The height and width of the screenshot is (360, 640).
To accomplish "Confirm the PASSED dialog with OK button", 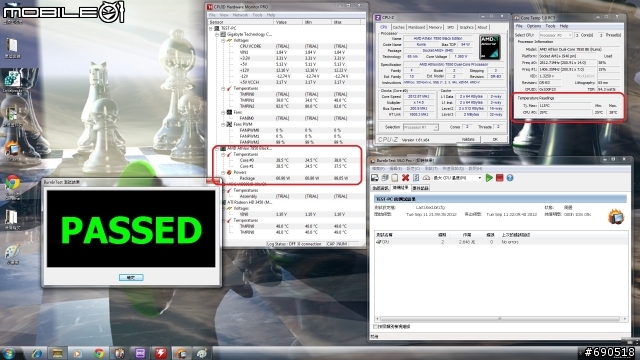I will coord(131,277).
